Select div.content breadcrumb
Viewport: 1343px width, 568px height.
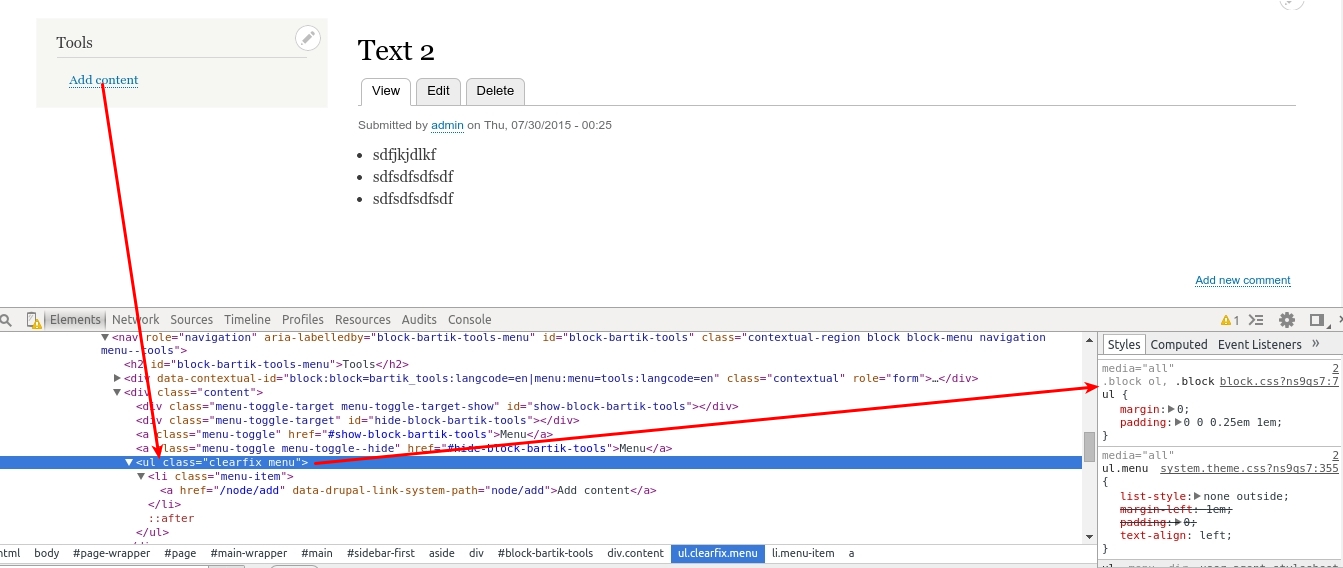pos(635,553)
